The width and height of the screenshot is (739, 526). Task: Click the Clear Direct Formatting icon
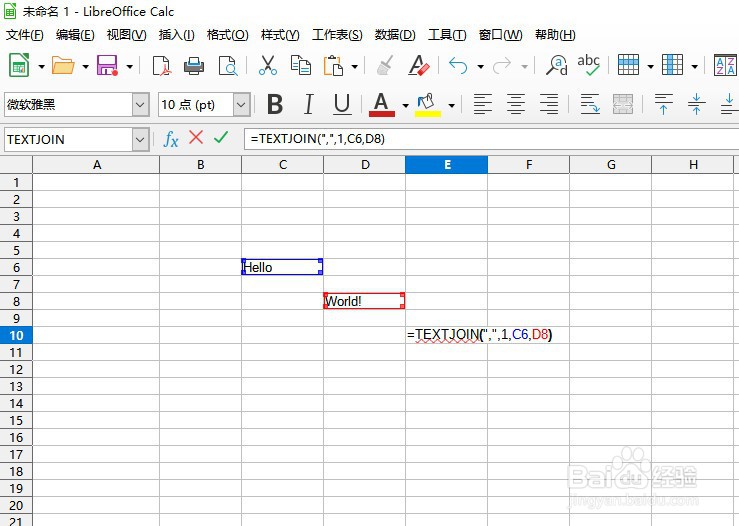[x=419, y=66]
